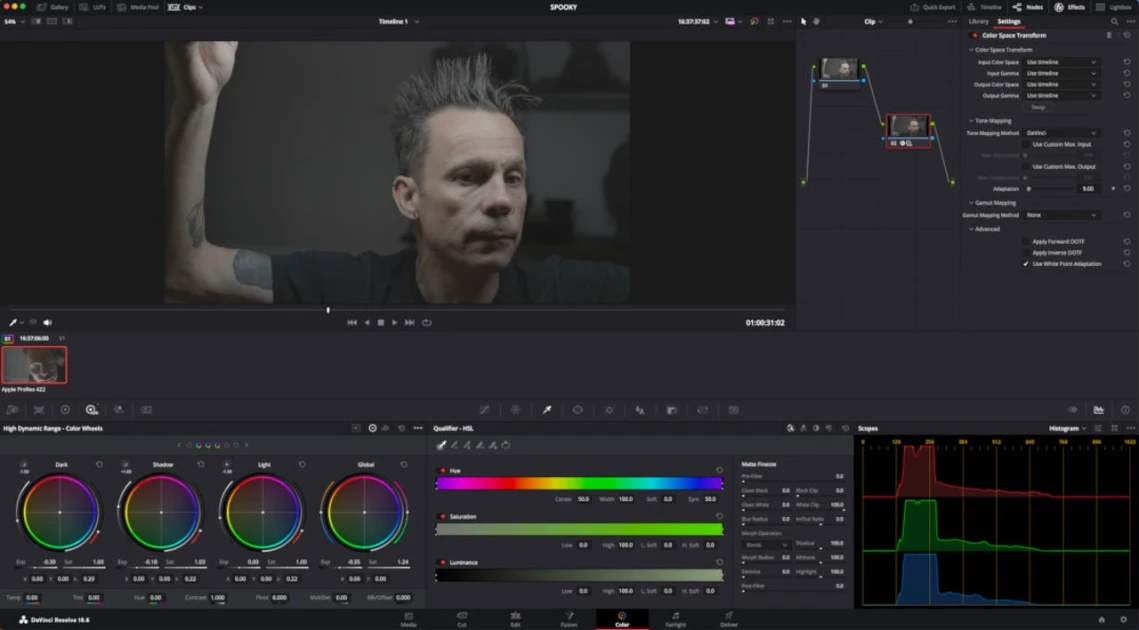This screenshot has width=1139, height=630.
Task: Toggle the Saturation qualifier enable dot
Action: 442,517
